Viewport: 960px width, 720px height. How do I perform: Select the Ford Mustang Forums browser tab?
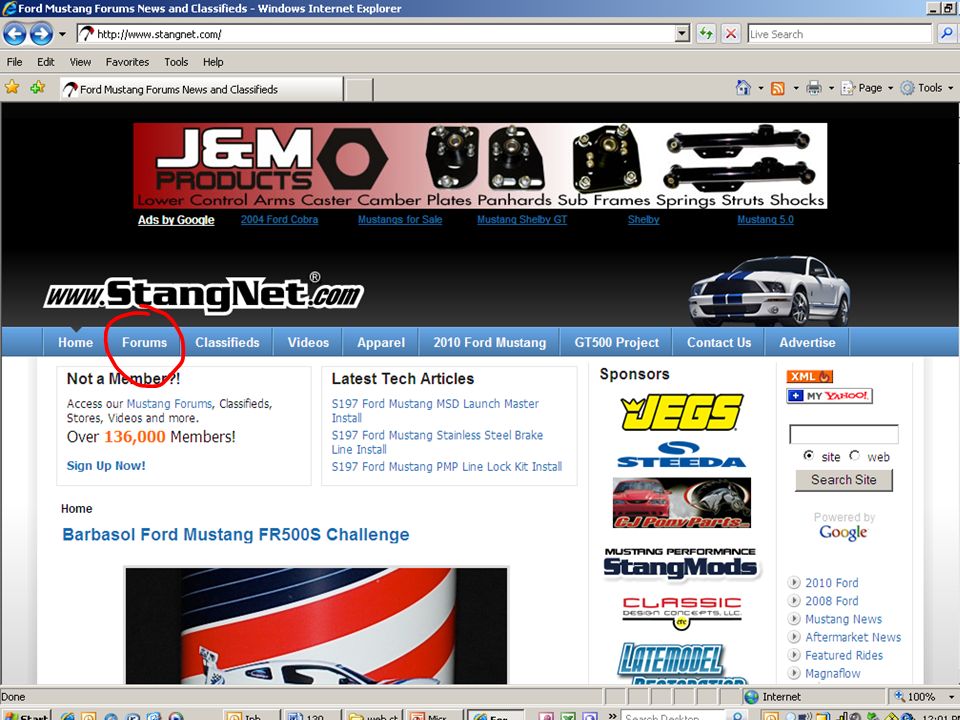click(x=201, y=89)
